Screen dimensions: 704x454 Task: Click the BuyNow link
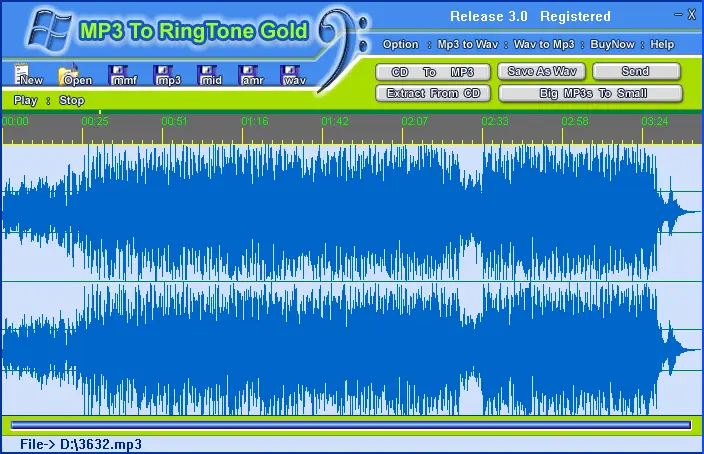[611, 45]
